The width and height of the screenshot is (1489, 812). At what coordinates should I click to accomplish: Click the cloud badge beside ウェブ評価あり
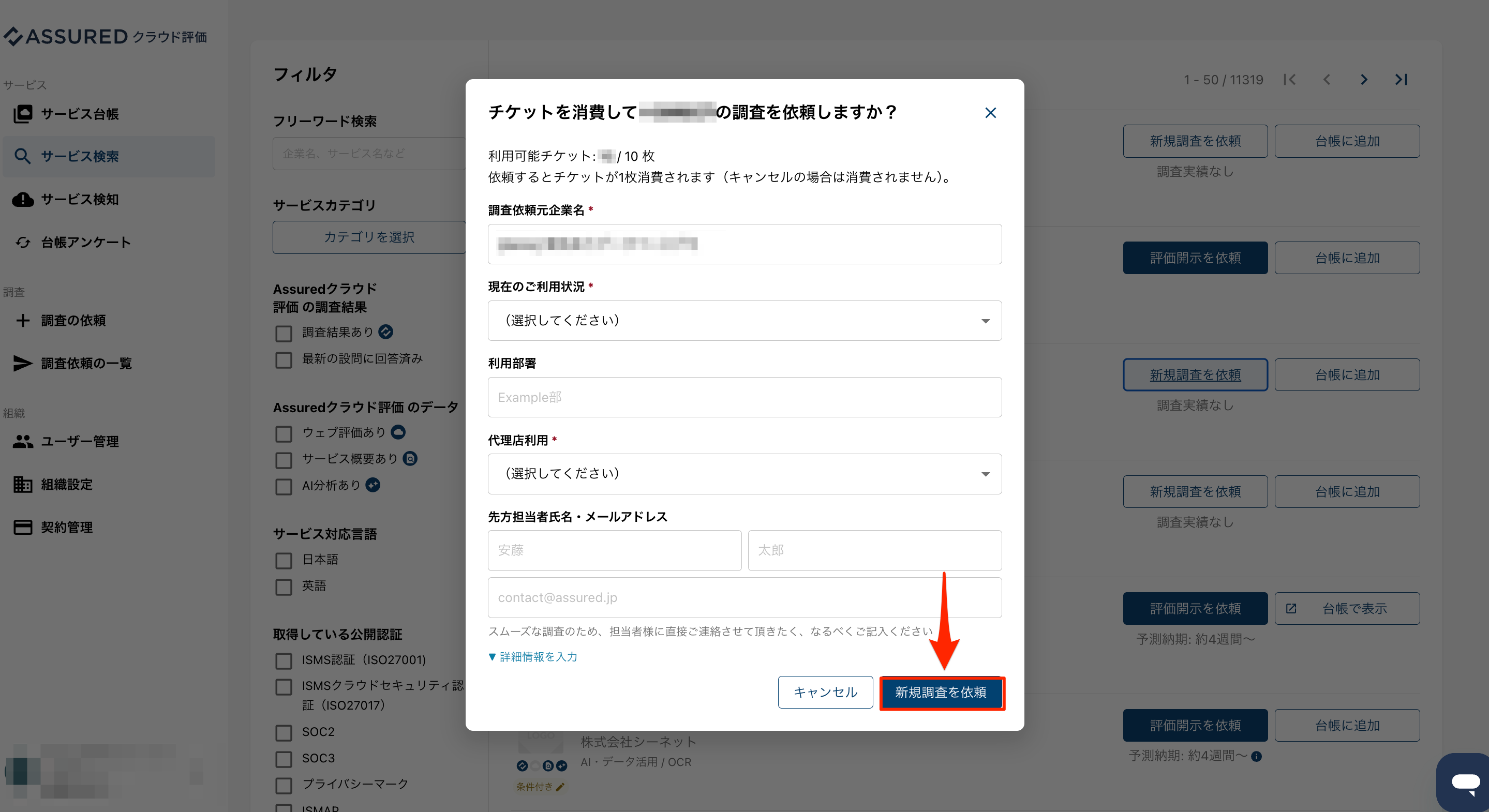pos(398,432)
